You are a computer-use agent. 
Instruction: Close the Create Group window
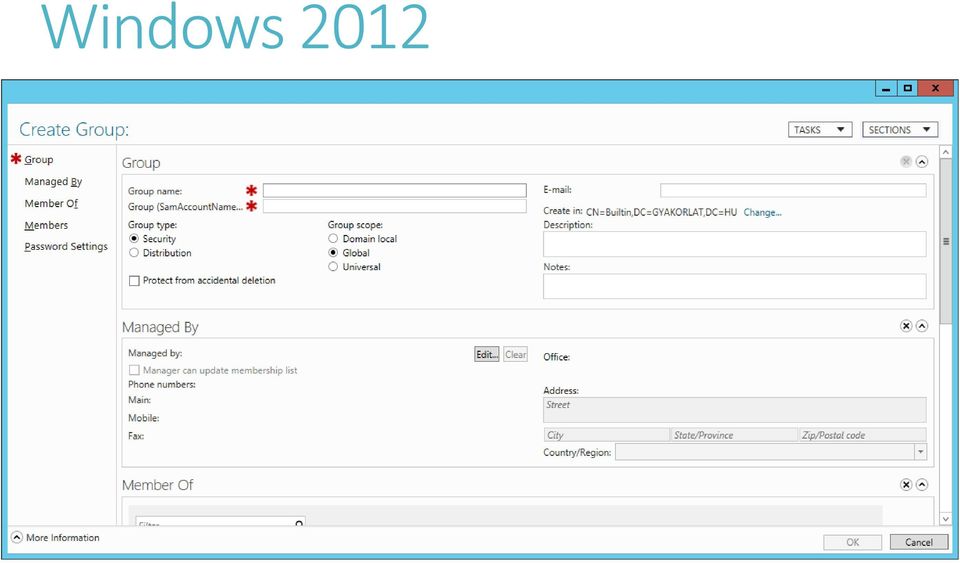click(x=936, y=89)
